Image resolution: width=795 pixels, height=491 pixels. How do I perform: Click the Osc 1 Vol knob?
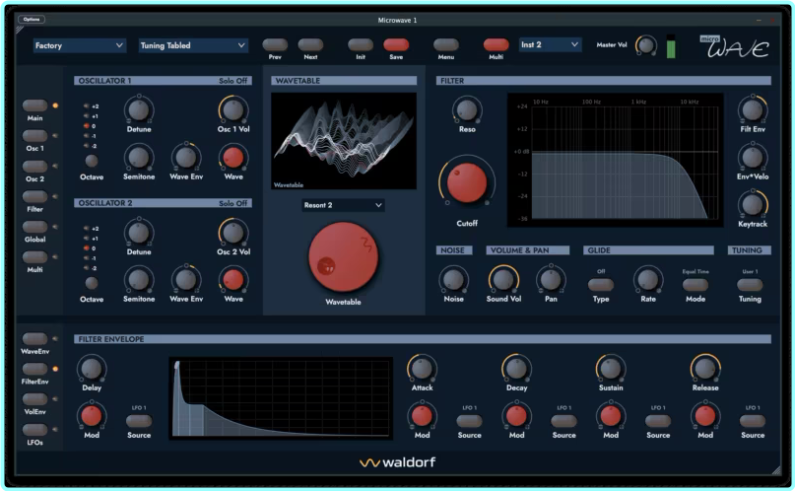click(x=233, y=110)
